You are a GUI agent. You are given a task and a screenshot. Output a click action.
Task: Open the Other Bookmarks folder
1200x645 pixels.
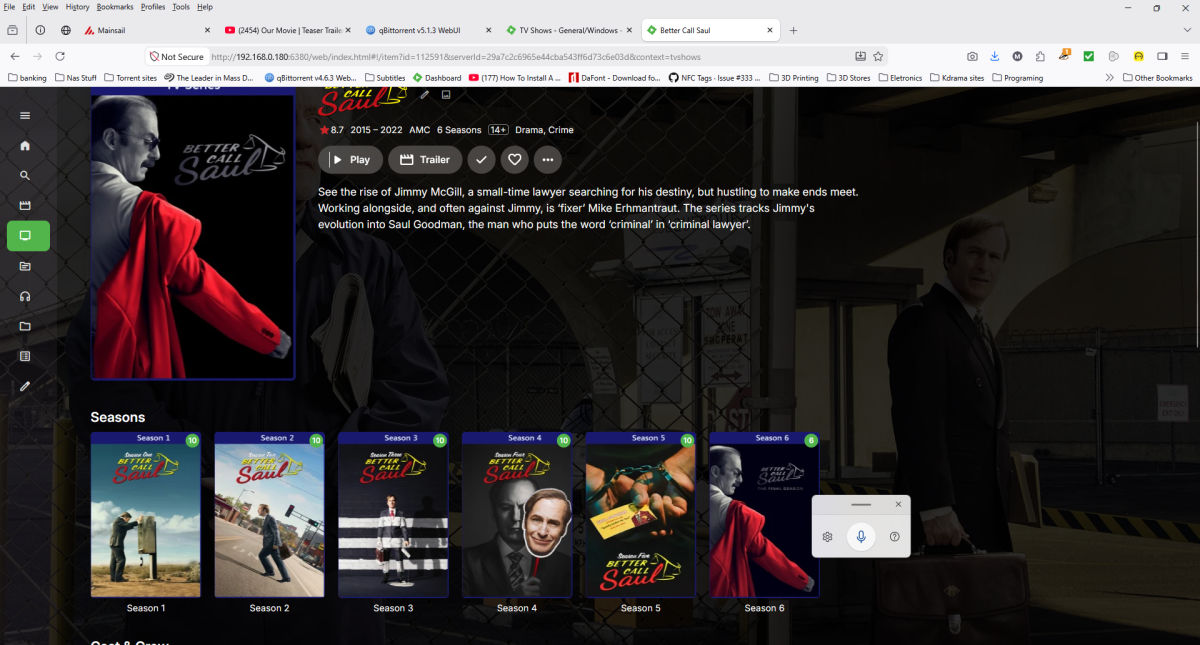(x=1158, y=77)
